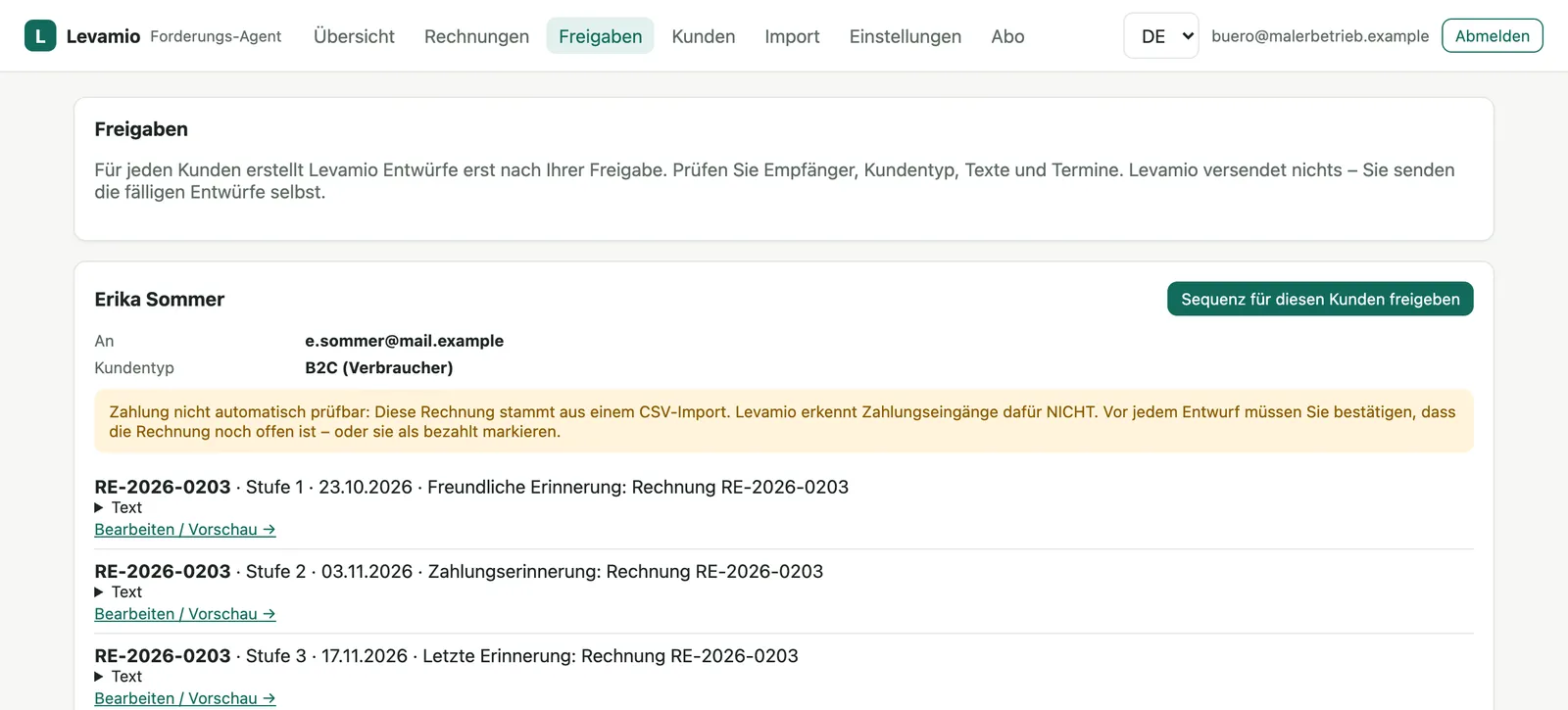Click the Levamio green L logo icon
This screenshot has width=1568, height=710.
(40, 36)
